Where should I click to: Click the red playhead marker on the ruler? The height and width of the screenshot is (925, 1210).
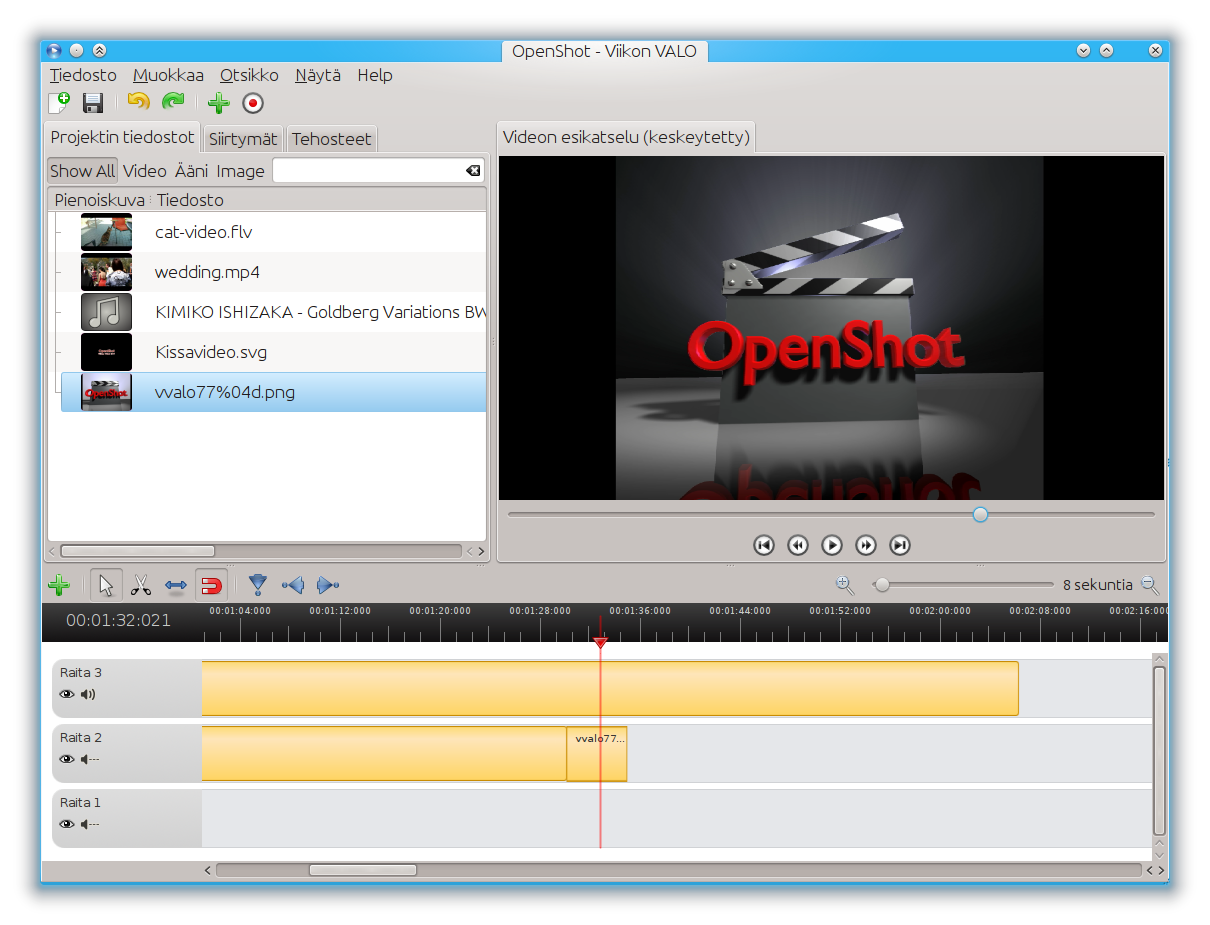(x=600, y=643)
